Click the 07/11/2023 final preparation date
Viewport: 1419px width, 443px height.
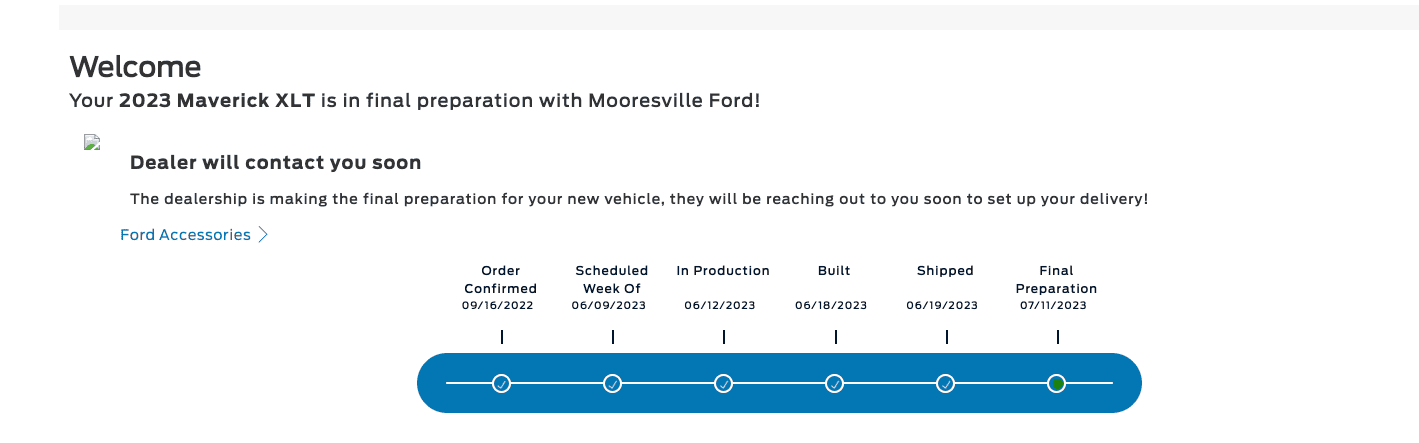(x=1053, y=305)
